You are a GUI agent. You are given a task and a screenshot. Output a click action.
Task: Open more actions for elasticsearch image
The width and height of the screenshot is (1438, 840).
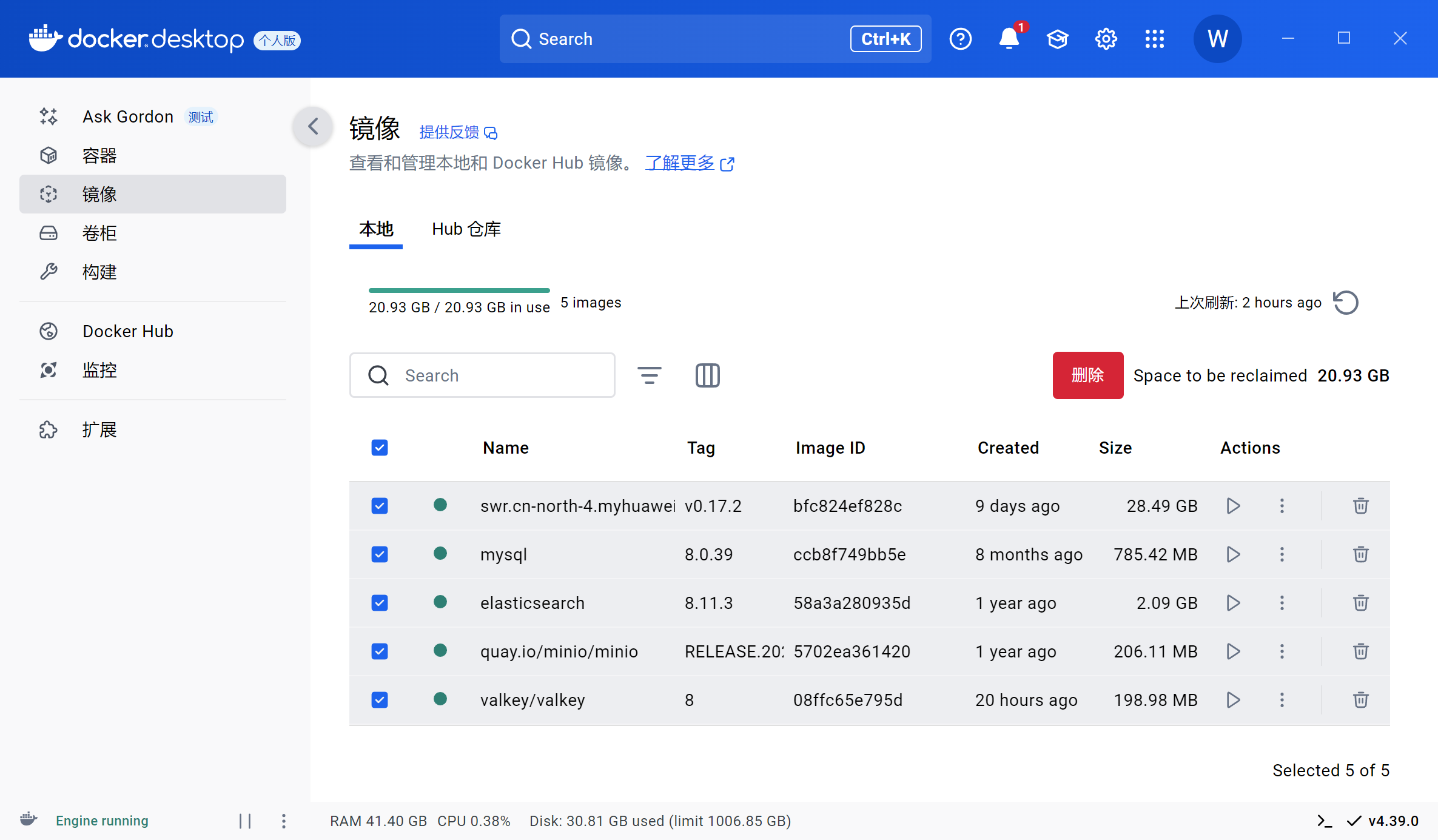[x=1282, y=603]
